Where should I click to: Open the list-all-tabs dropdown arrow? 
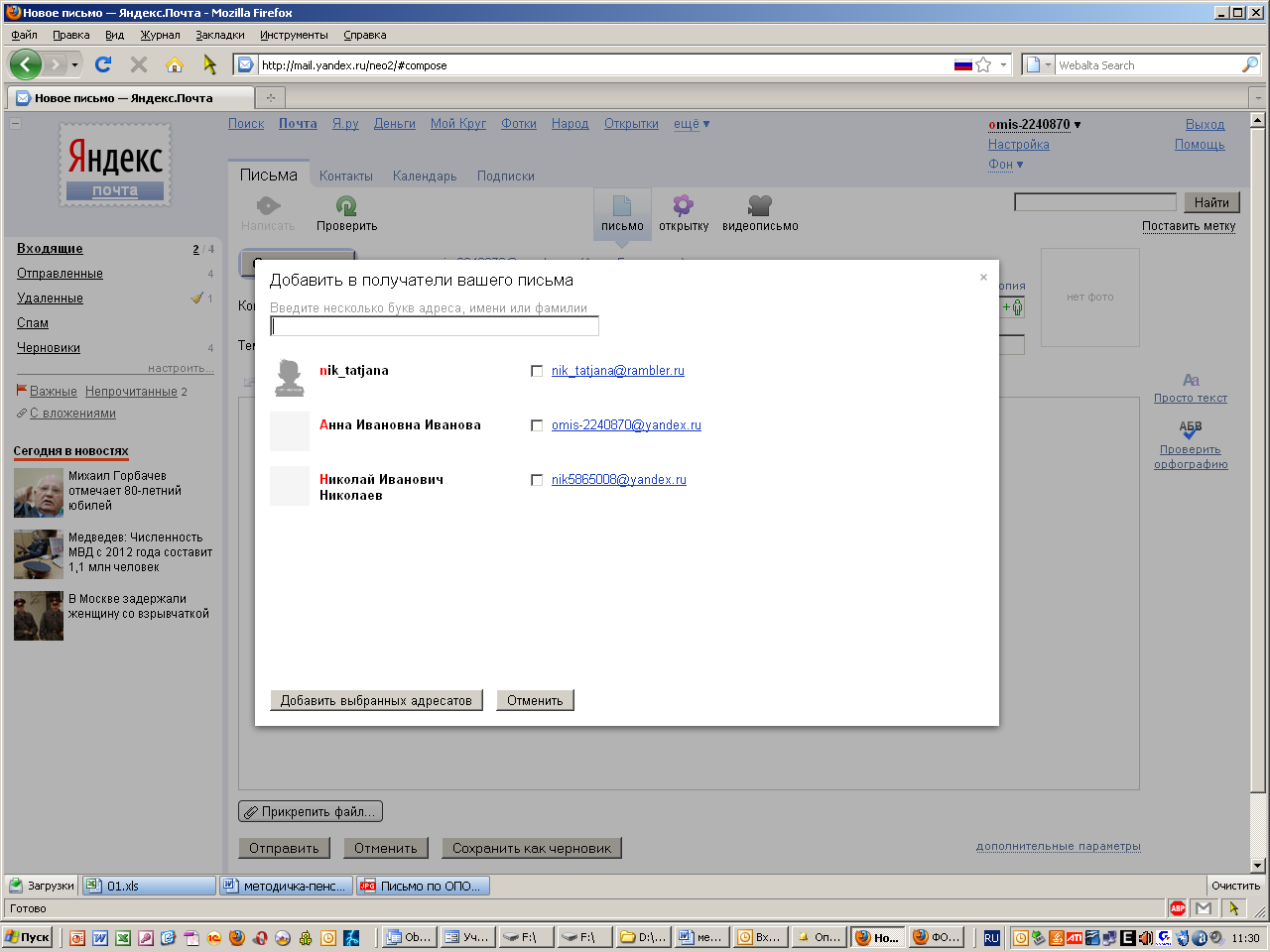[1258, 98]
